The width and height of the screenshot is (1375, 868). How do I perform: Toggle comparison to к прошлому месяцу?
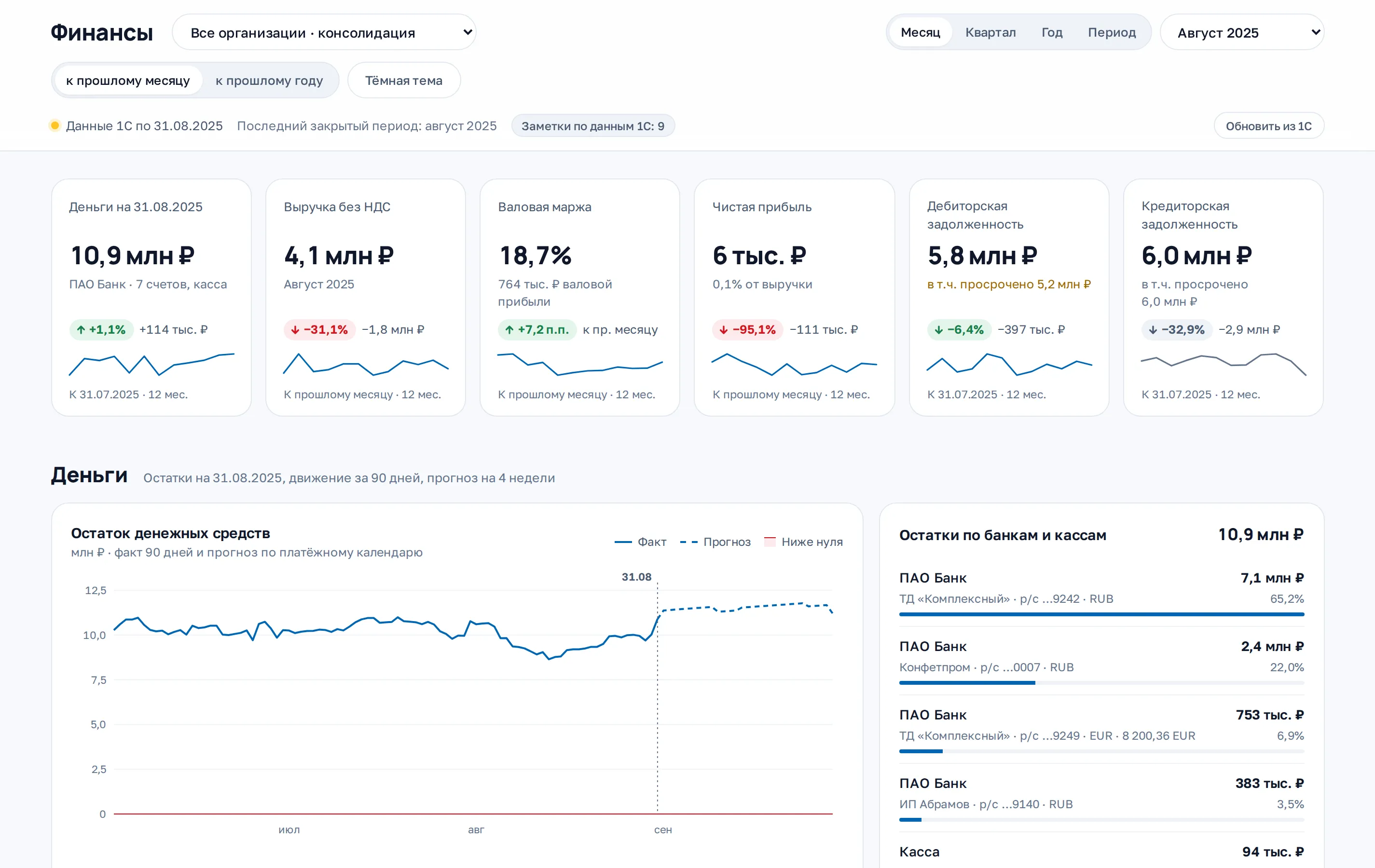[x=128, y=81]
